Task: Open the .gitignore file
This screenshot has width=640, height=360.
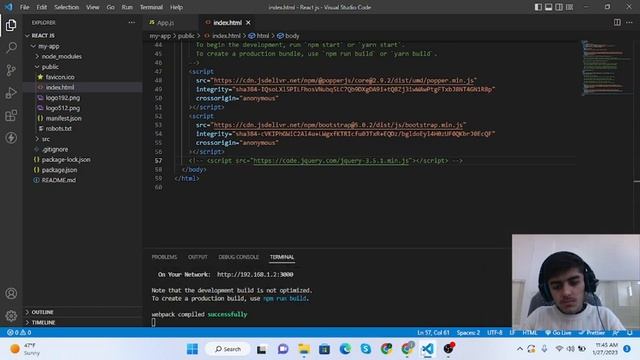Action: point(55,149)
